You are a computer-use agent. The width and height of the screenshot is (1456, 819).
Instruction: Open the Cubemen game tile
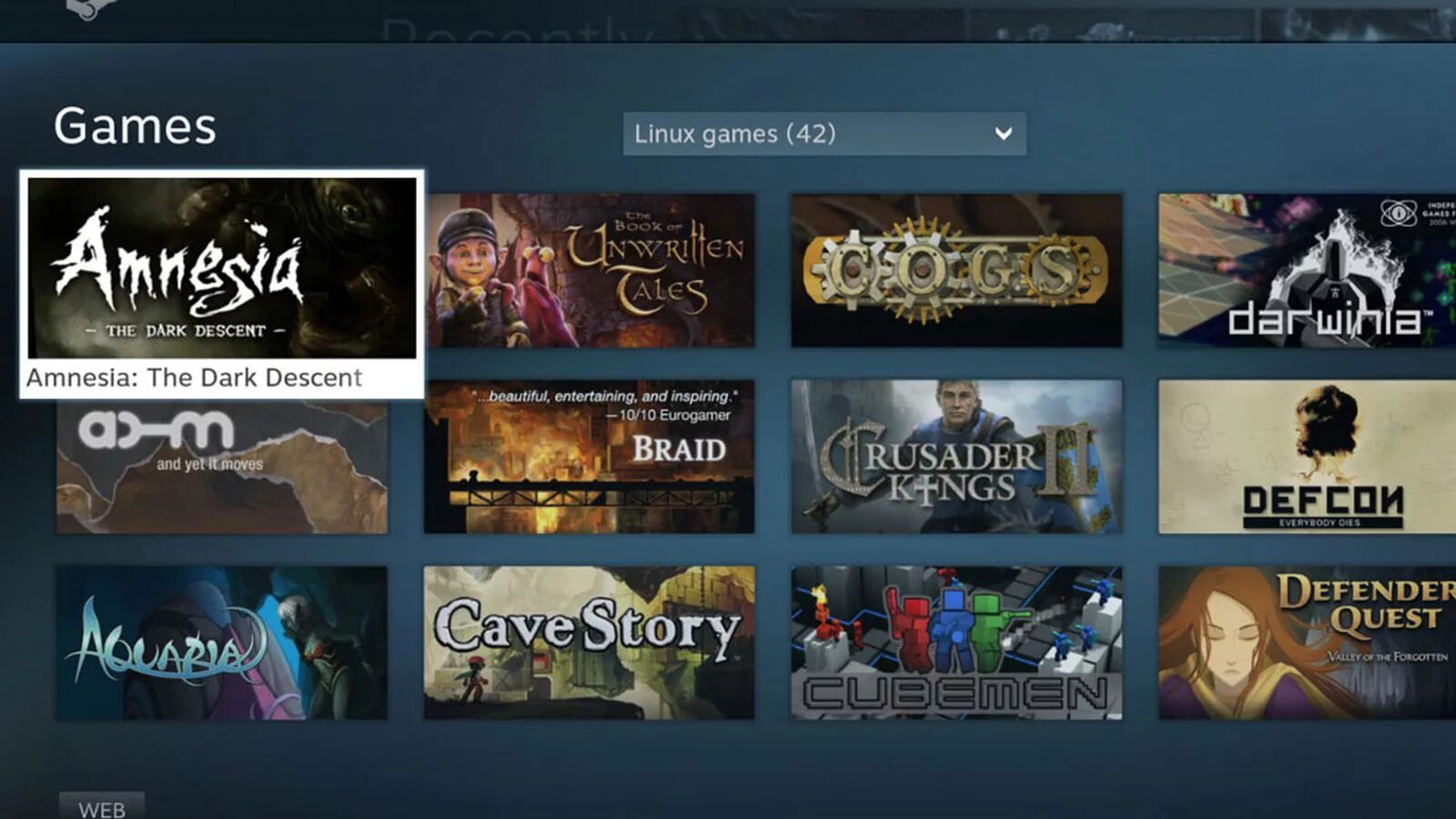click(x=956, y=643)
